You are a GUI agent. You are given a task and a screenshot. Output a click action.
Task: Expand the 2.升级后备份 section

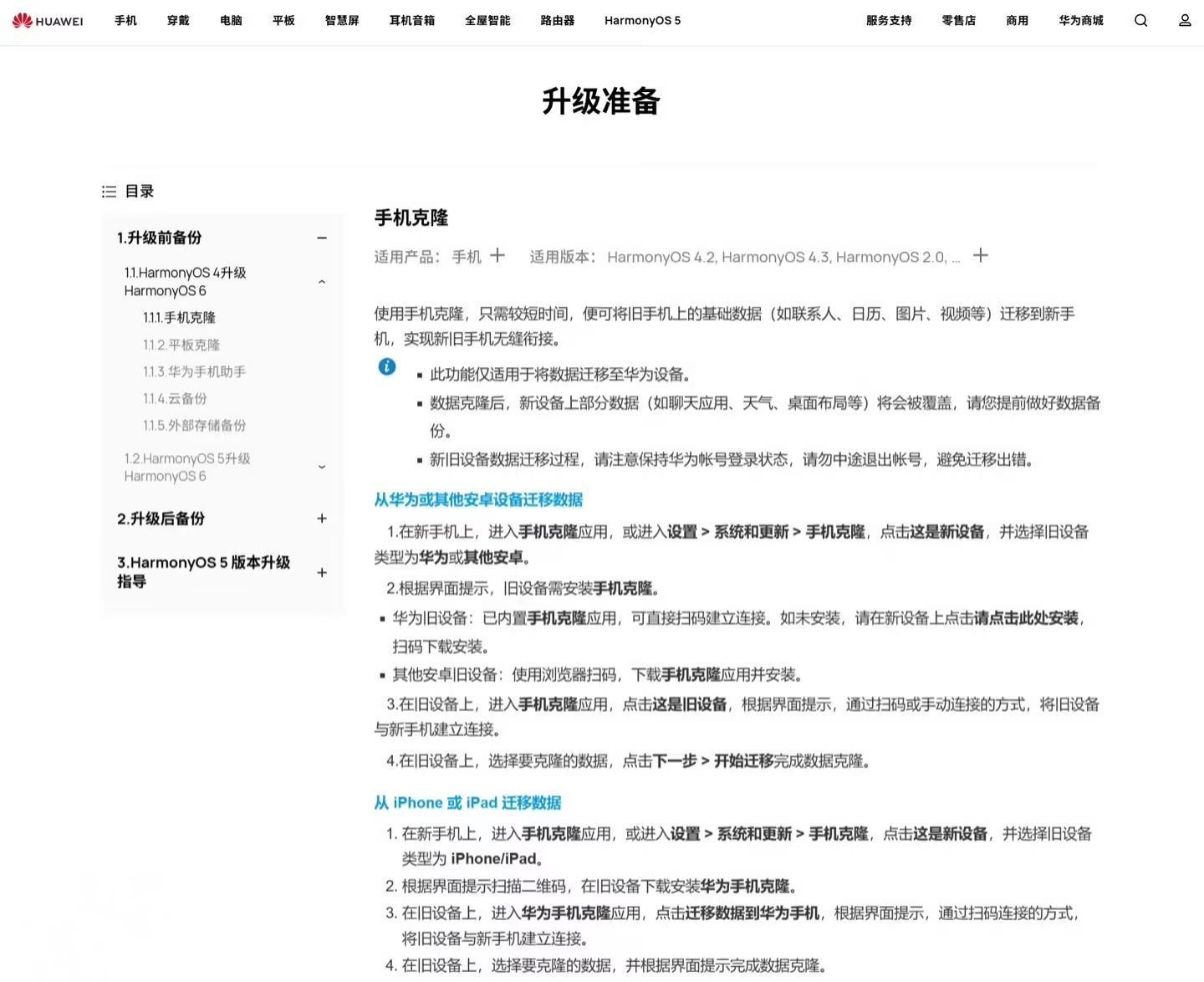pos(322,519)
